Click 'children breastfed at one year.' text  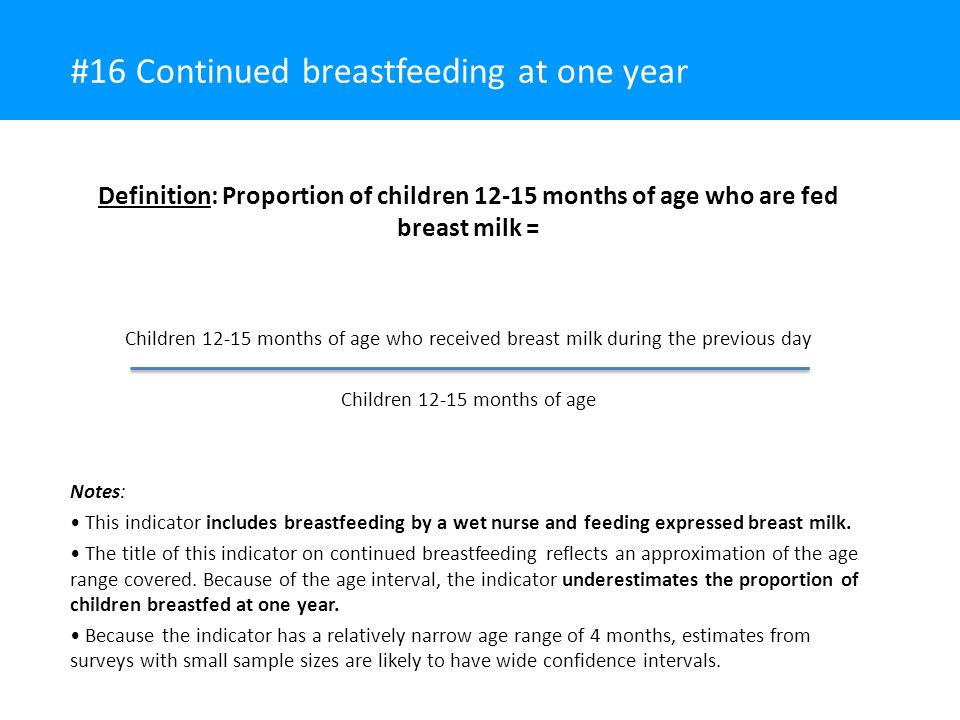[x=204, y=605]
